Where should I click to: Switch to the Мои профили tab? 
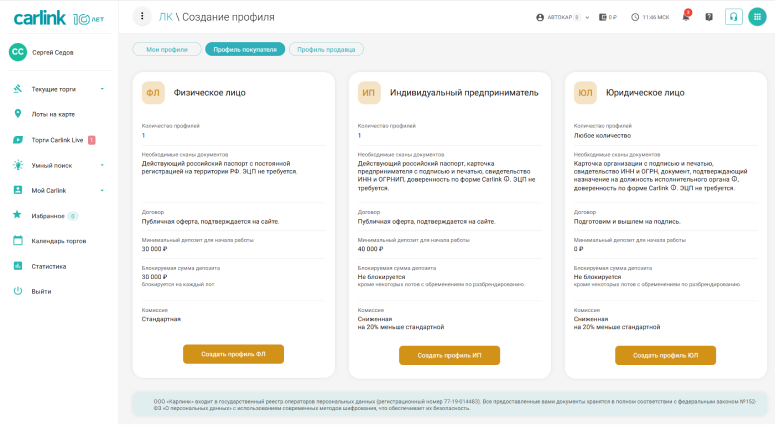(x=166, y=49)
